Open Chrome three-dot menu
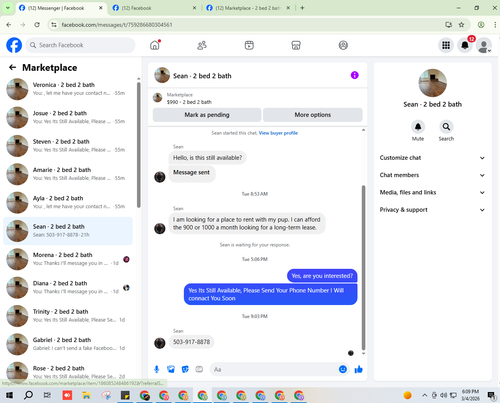This screenshot has width=500, height=403. point(495,25)
